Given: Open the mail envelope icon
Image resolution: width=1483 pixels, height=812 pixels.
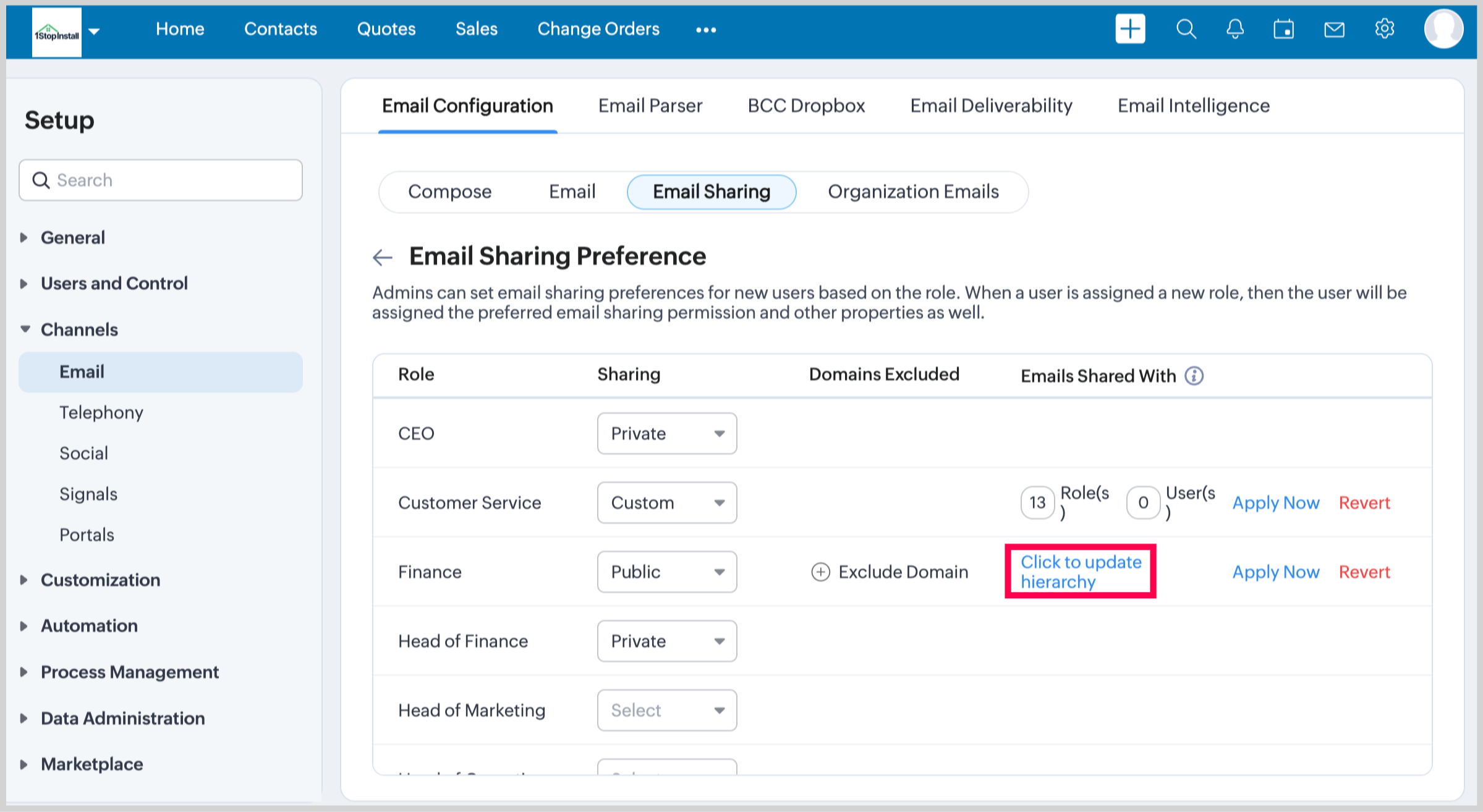Looking at the screenshot, I should 1334,29.
